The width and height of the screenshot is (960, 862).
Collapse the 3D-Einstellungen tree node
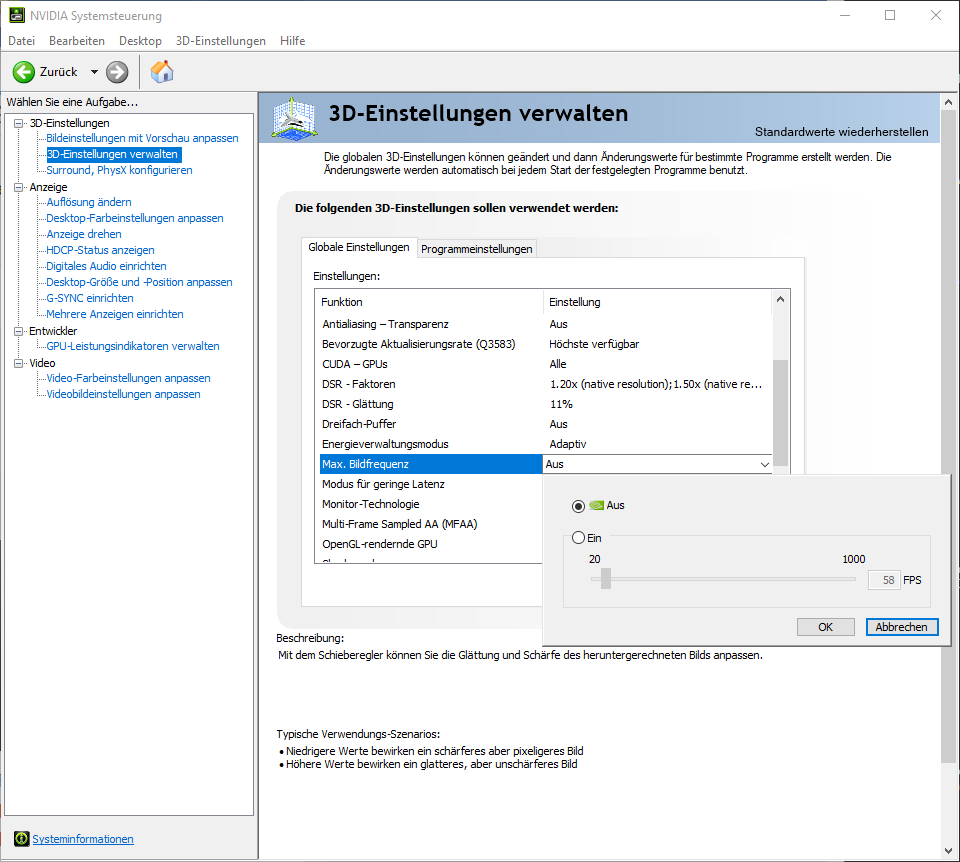[x=18, y=123]
